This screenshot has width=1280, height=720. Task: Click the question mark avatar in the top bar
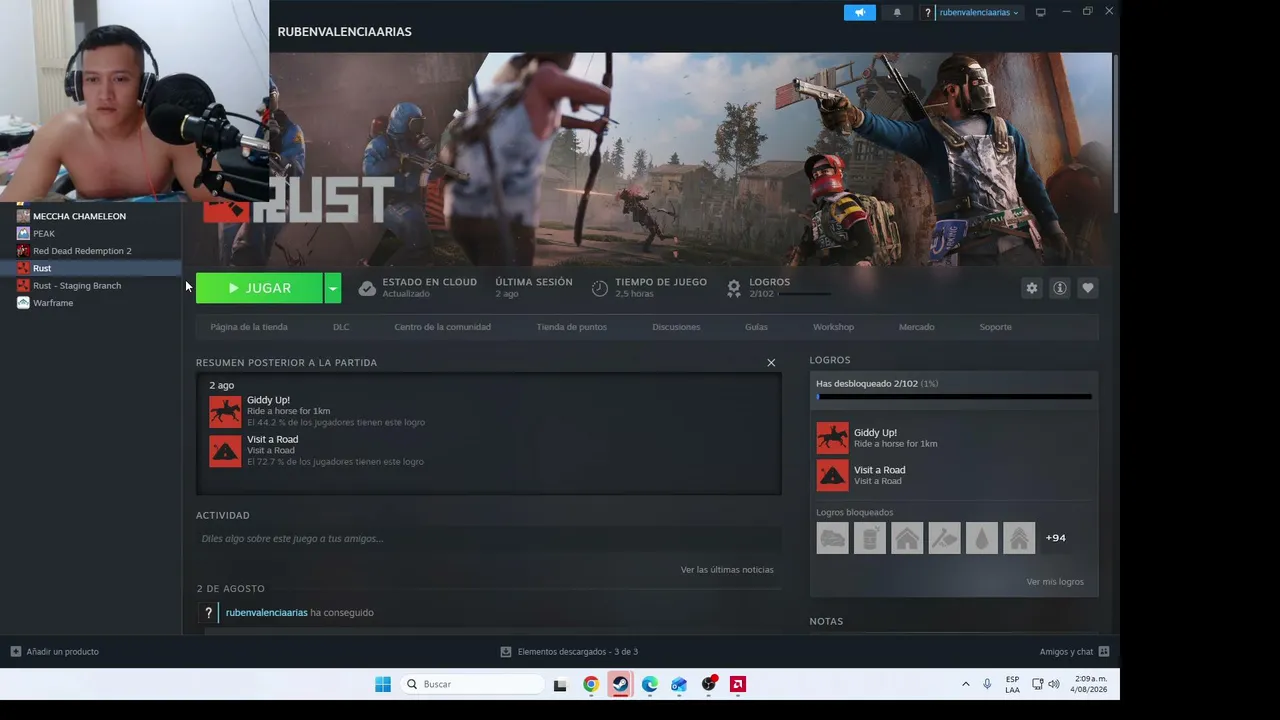(927, 13)
